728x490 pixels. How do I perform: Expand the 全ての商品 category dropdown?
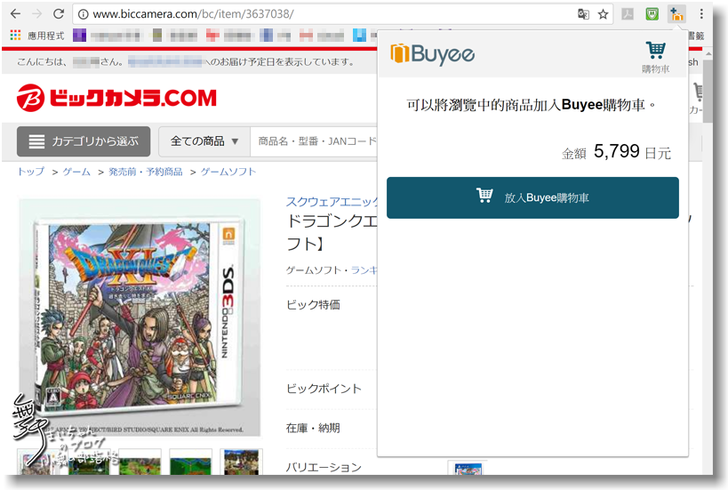click(204, 141)
